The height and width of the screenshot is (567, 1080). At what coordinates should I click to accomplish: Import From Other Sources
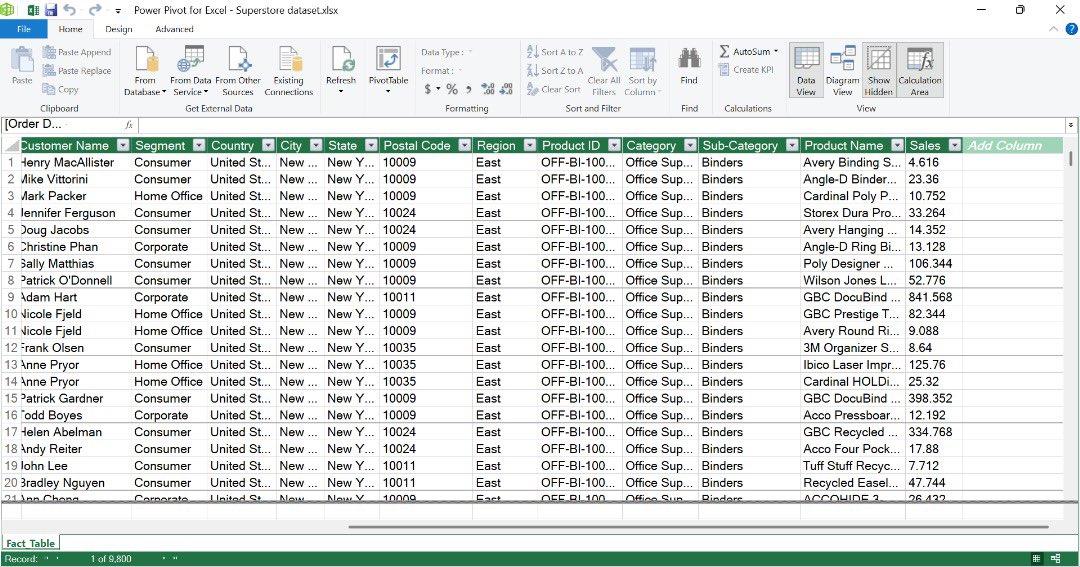pyautogui.click(x=238, y=70)
